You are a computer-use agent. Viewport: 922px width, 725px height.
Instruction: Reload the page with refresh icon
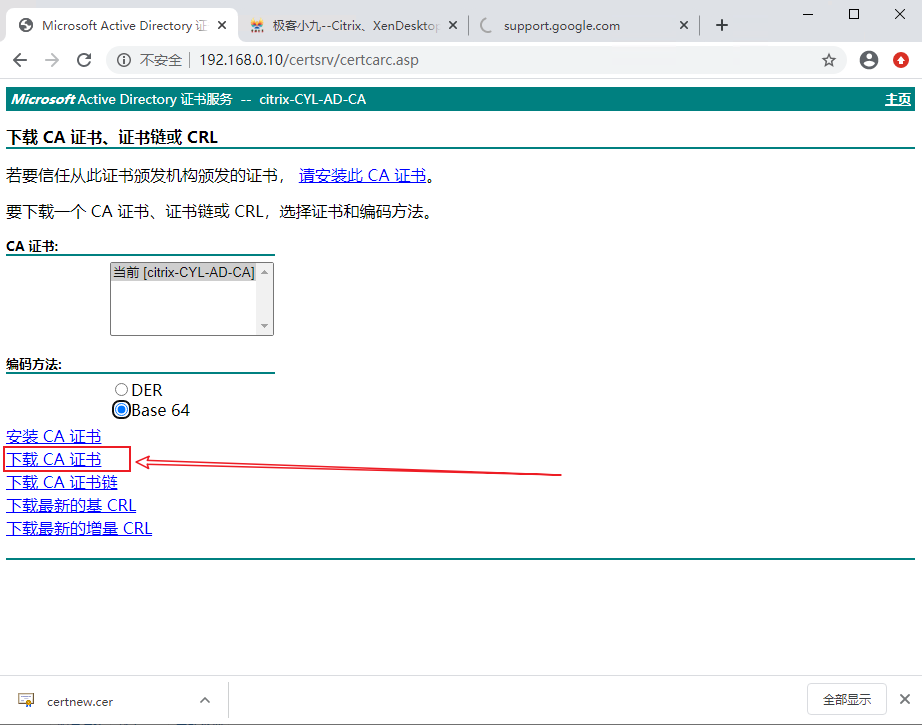(x=84, y=60)
